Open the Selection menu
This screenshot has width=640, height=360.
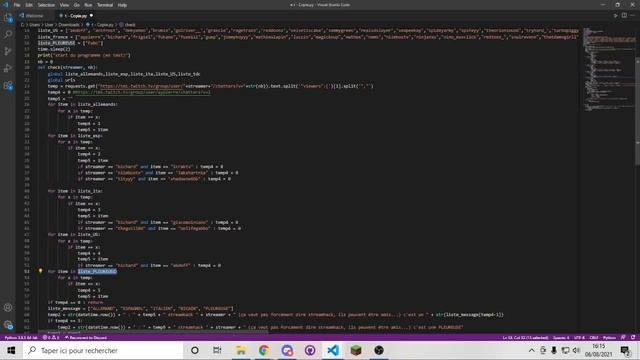tap(46, 5)
